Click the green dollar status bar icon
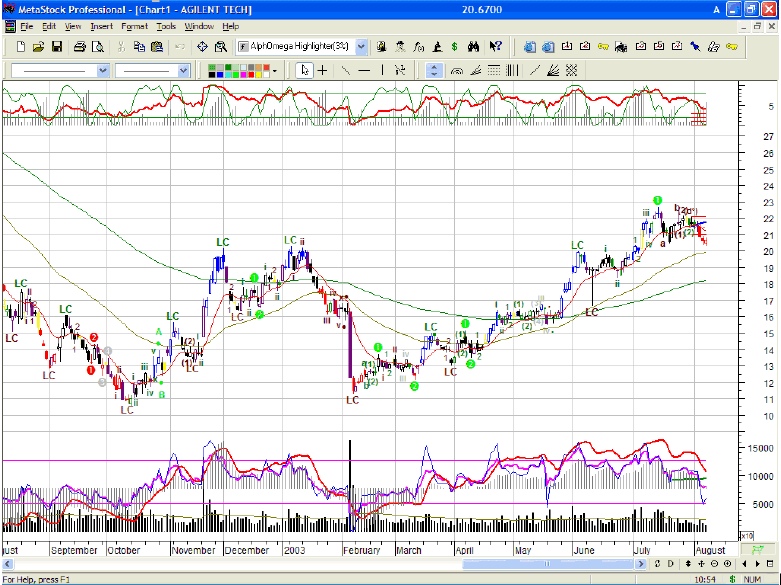This screenshot has height=585, width=781. [732, 579]
